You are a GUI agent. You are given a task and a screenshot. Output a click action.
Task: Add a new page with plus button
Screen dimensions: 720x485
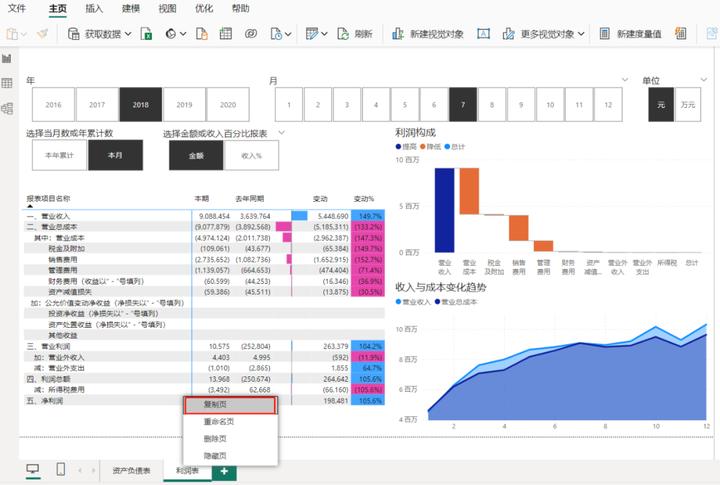tap(224, 471)
